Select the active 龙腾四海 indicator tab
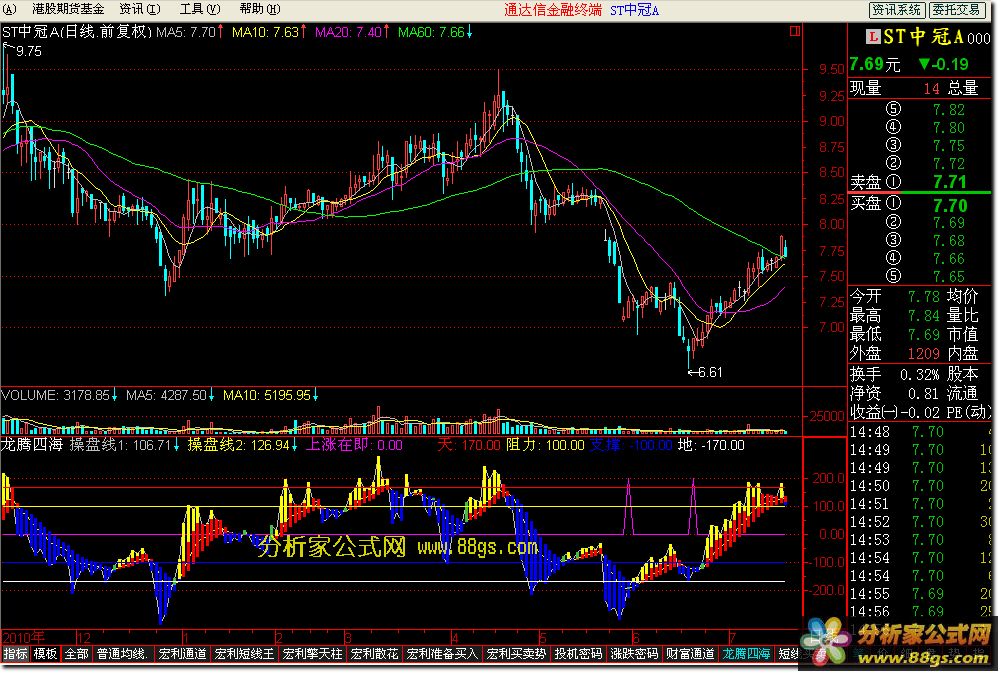 click(x=746, y=653)
